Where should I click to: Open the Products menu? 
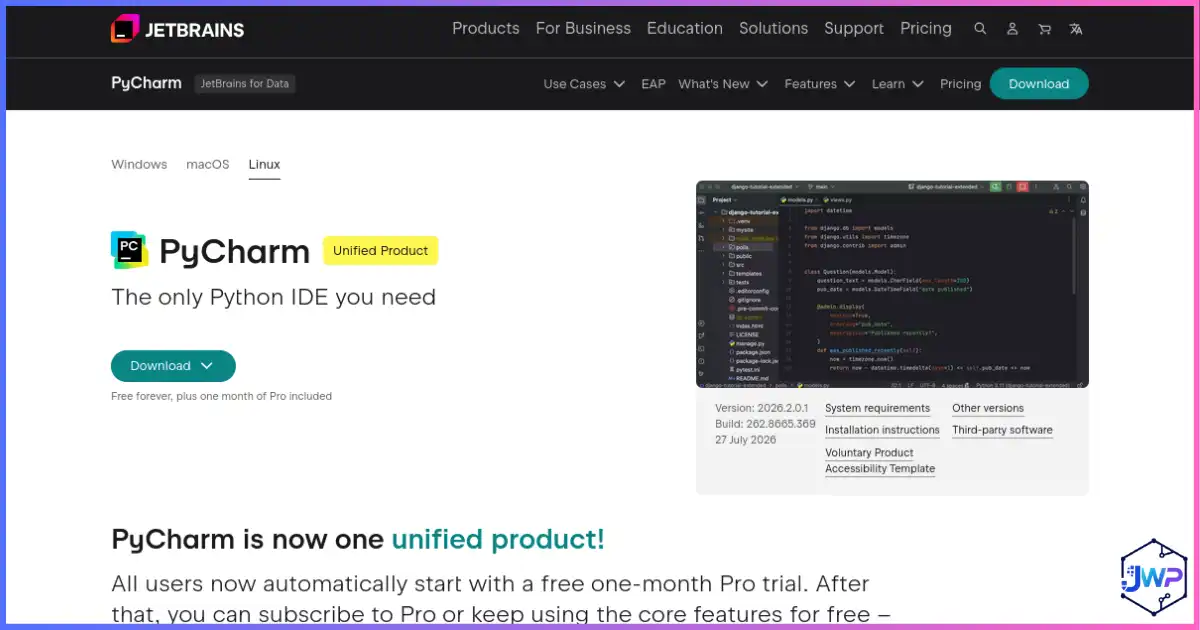pyautogui.click(x=486, y=28)
